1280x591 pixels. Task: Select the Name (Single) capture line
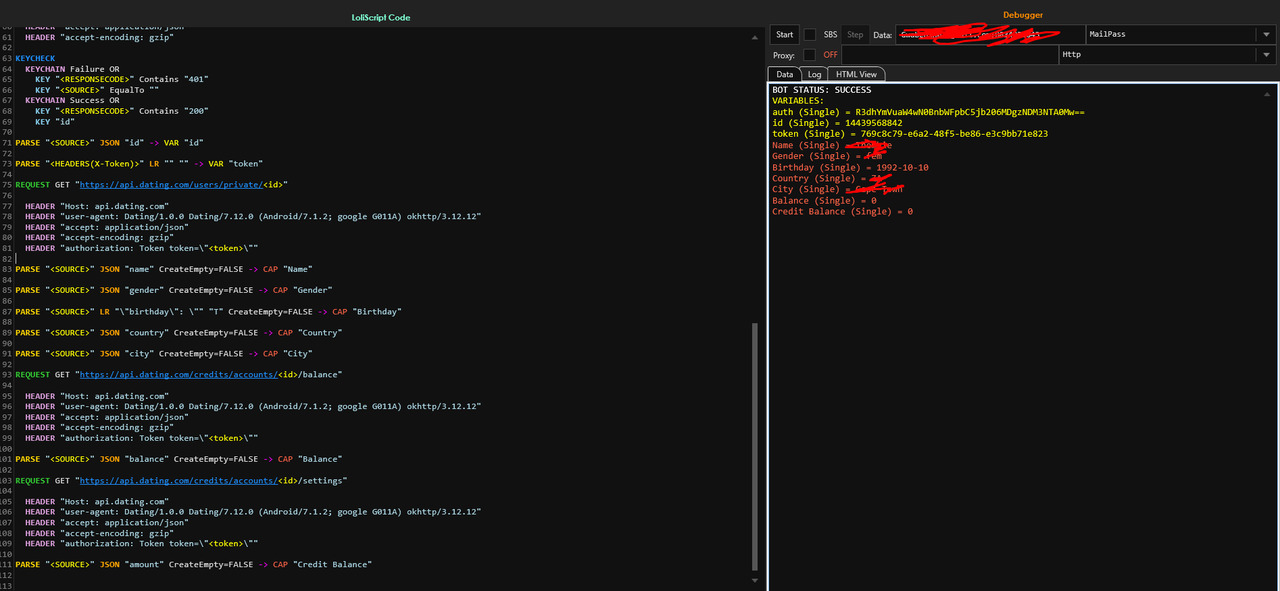click(831, 145)
